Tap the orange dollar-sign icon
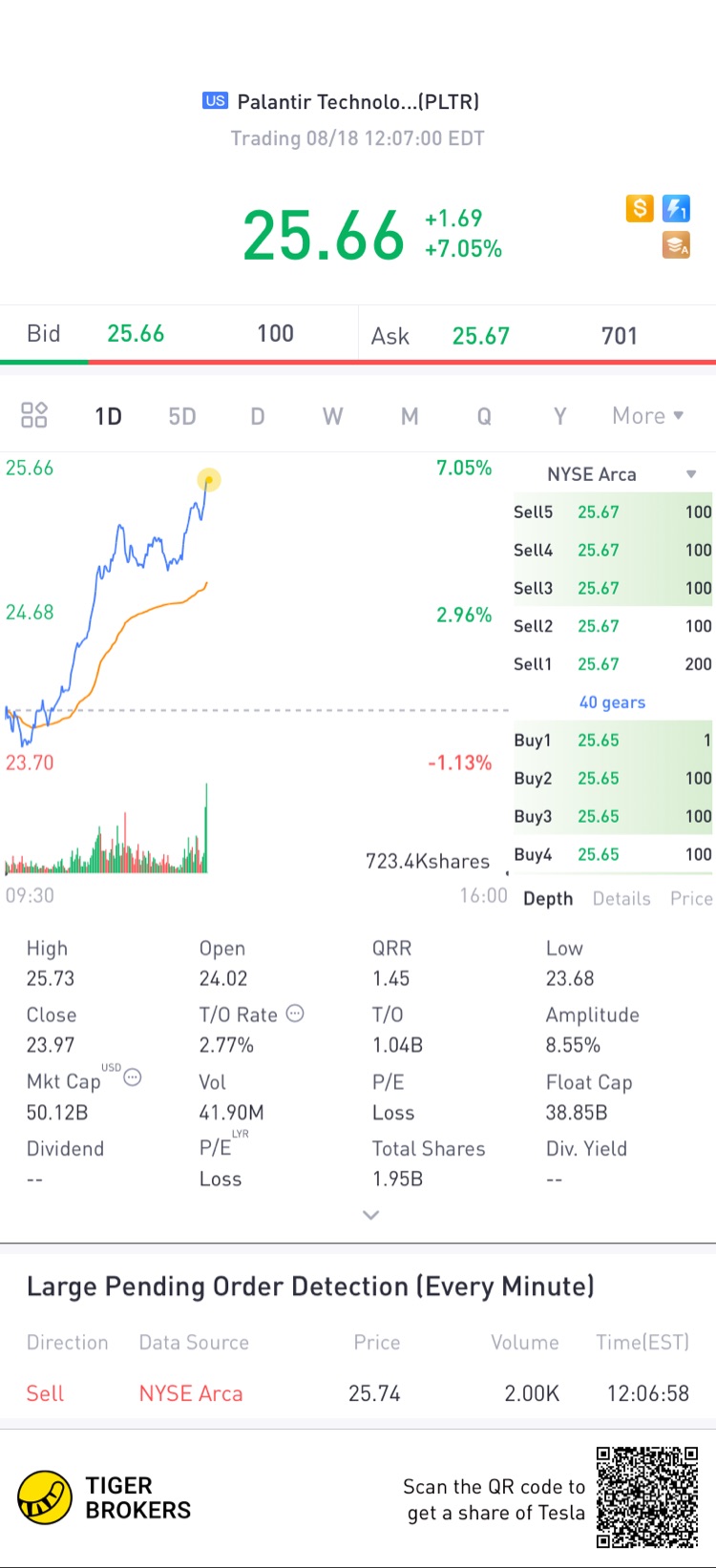This screenshot has width=716, height=1568. pyautogui.click(x=640, y=208)
